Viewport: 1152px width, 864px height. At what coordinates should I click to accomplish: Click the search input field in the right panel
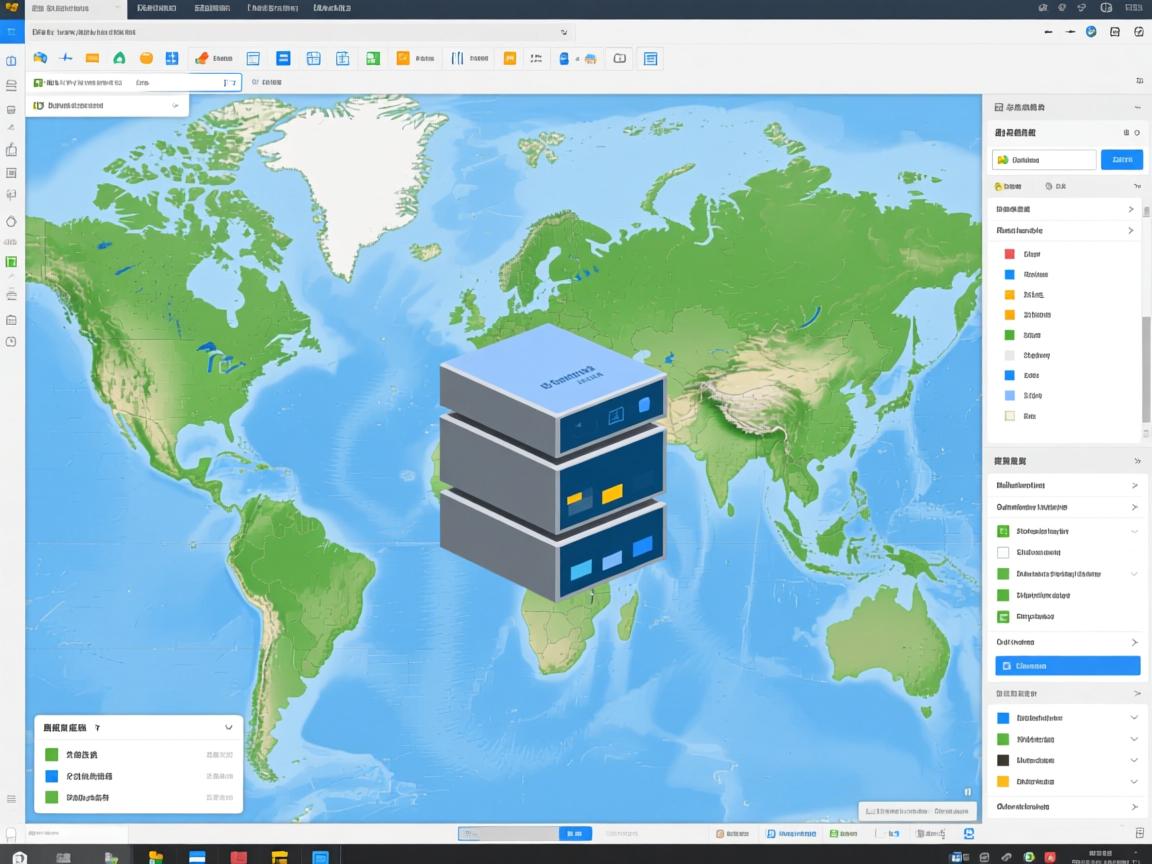coord(1043,159)
